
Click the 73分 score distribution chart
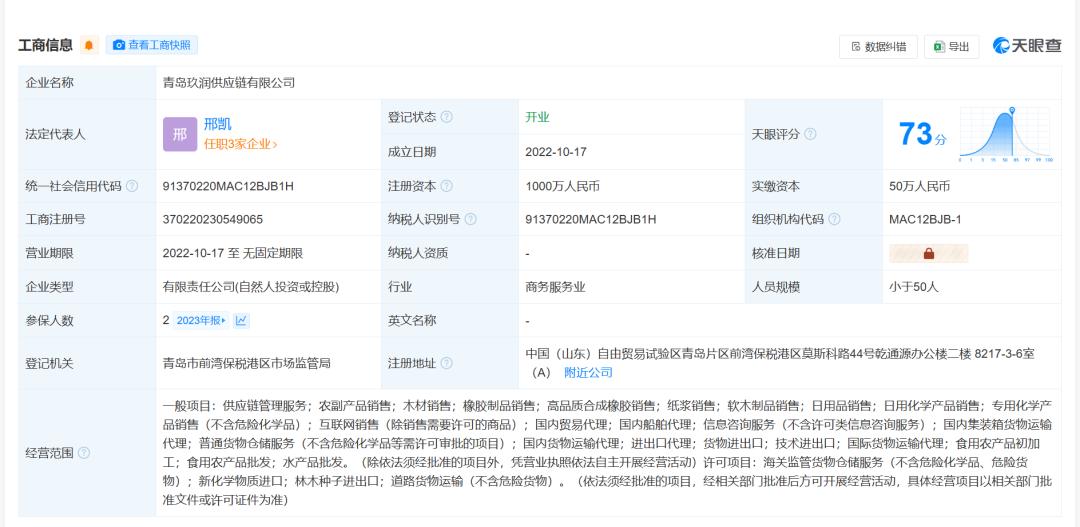(x=1004, y=134)
